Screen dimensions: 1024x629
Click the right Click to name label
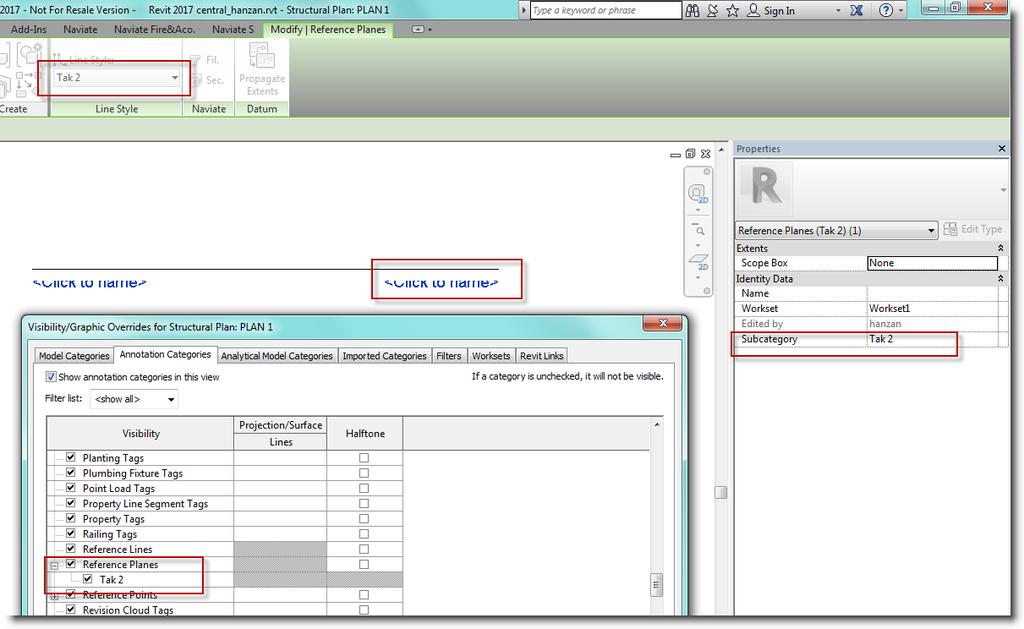coord(441,282)
